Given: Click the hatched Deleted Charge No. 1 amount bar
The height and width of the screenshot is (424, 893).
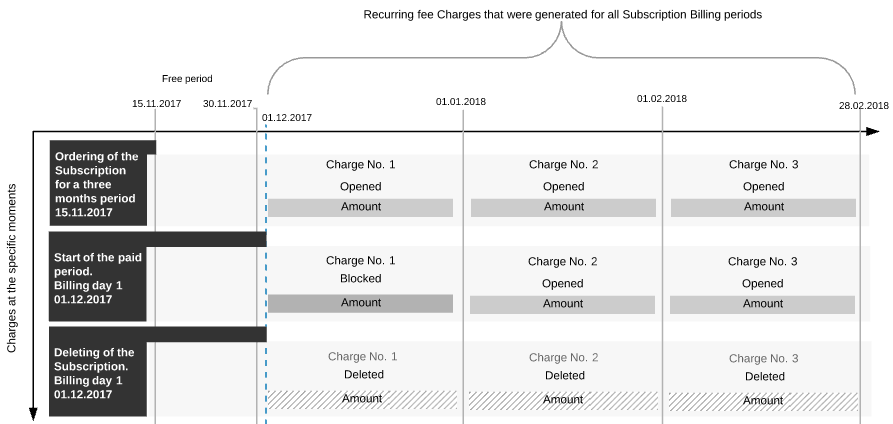Looking at the screenshot, I should point(362,400).
